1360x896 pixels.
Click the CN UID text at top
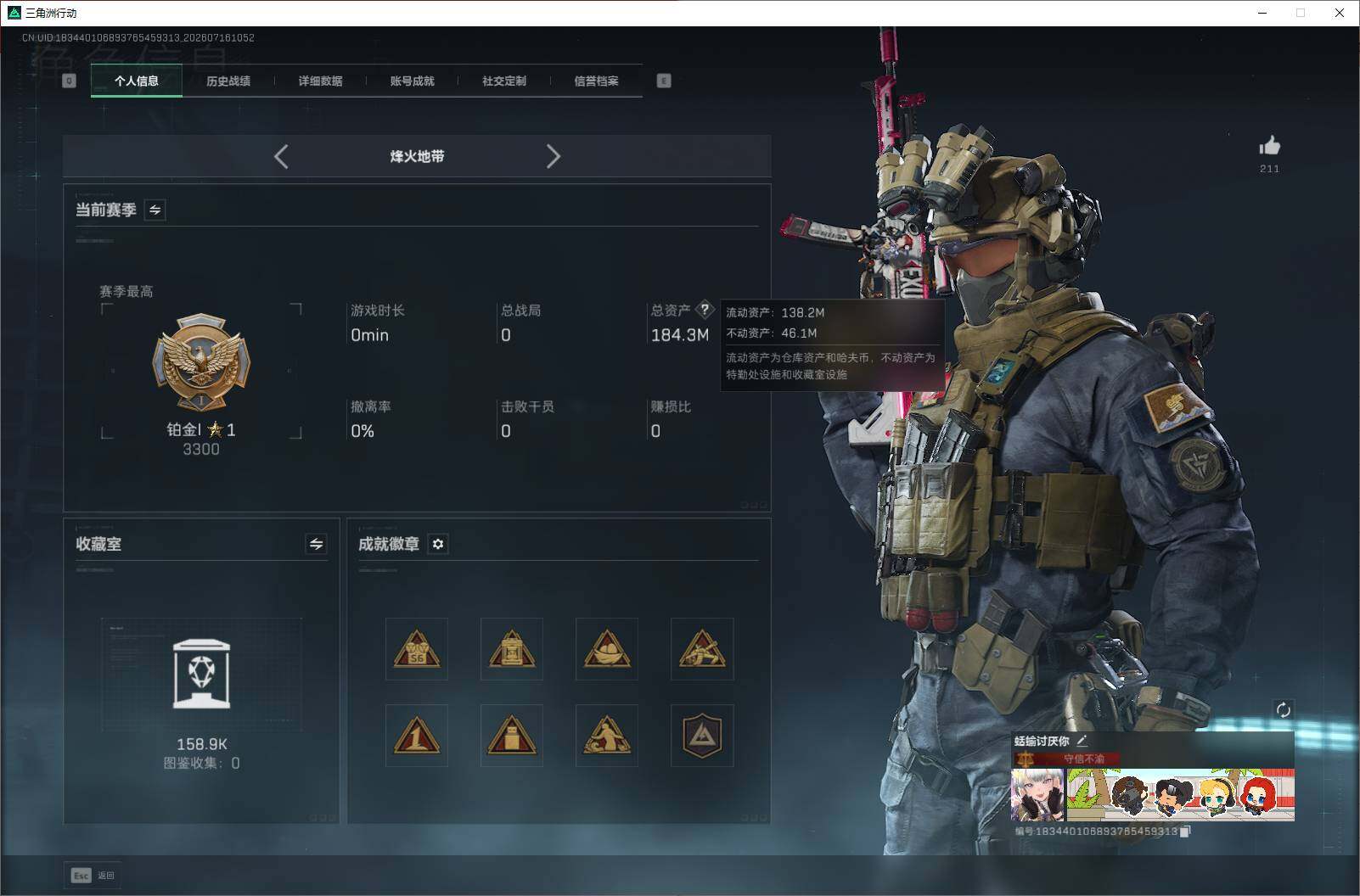(138, 37)
